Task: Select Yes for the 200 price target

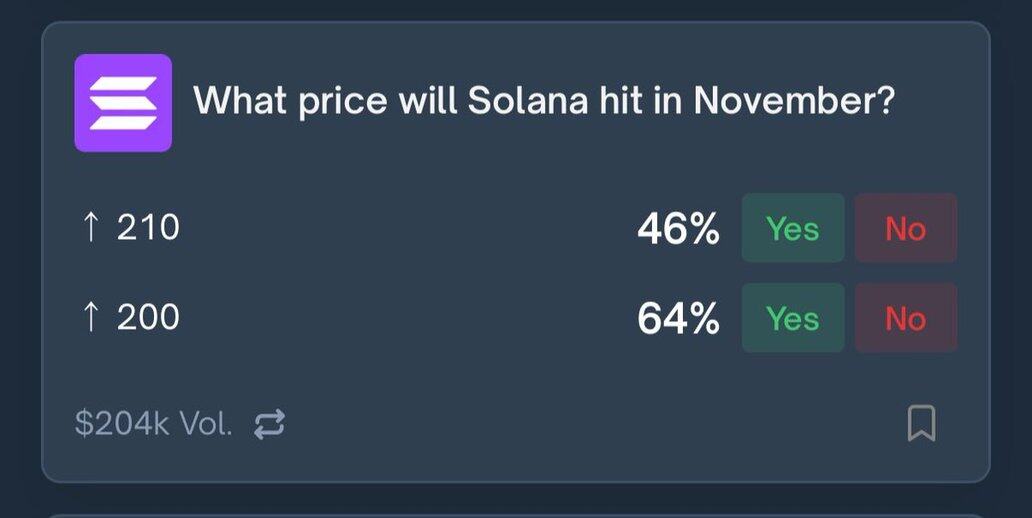Action: tap(792, 318)
